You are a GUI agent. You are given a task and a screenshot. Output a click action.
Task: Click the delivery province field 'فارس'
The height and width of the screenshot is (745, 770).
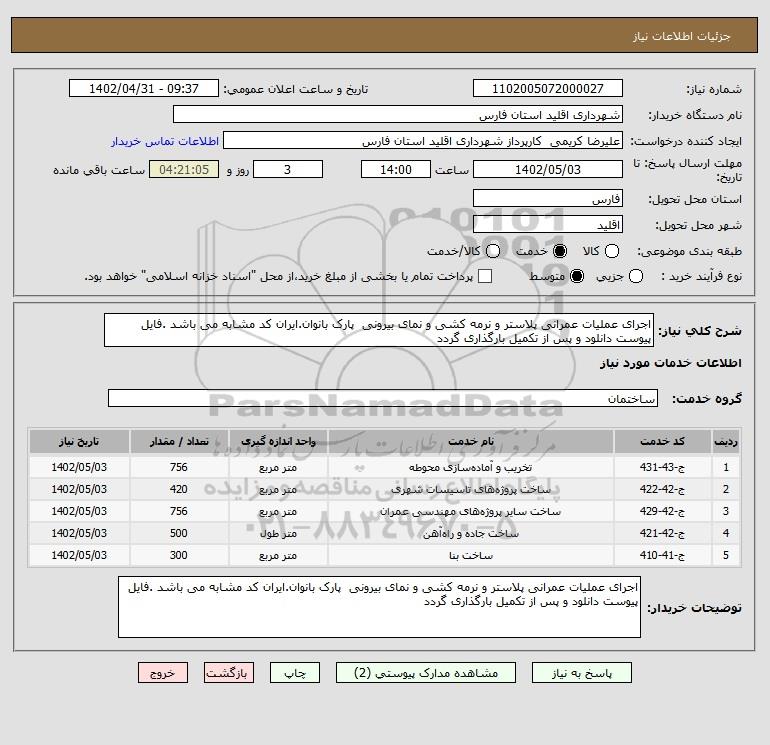click(548, 199)
